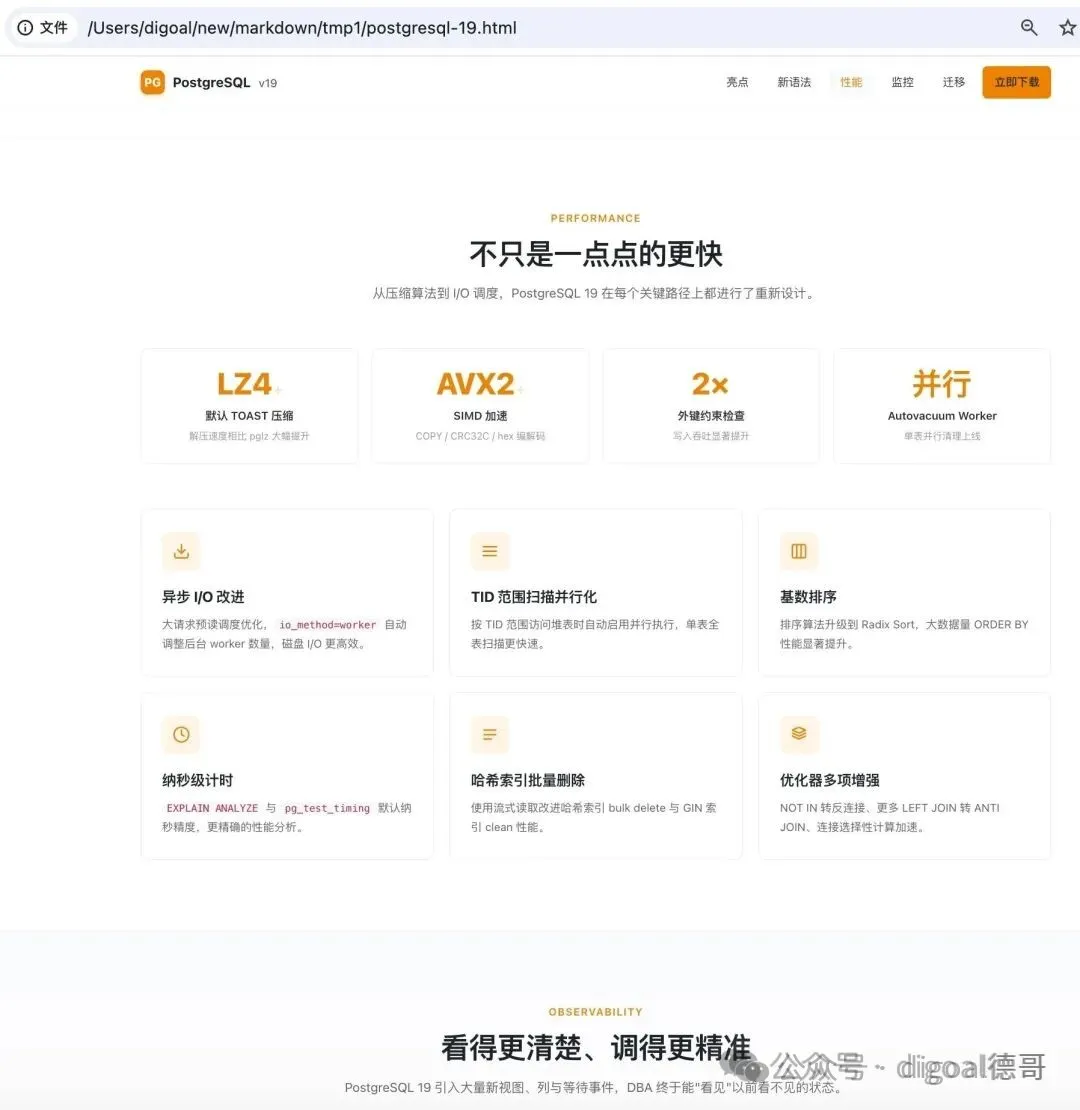The height and width of the screenshot is (1110, 1080).
Task: Click the 立即下载 button
Action: 1016,82
